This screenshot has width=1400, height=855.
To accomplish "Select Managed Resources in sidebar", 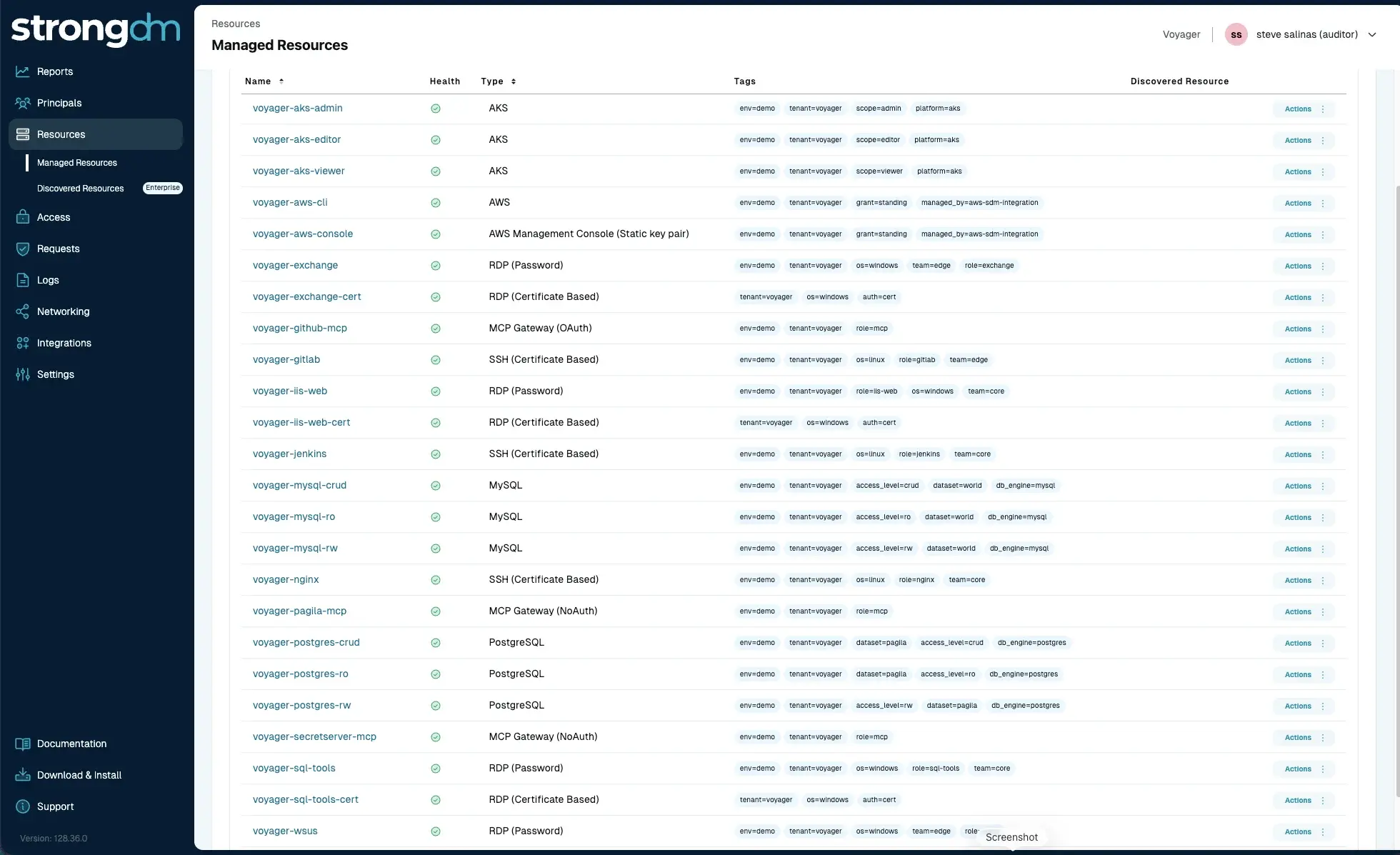I will coord(77,163).
